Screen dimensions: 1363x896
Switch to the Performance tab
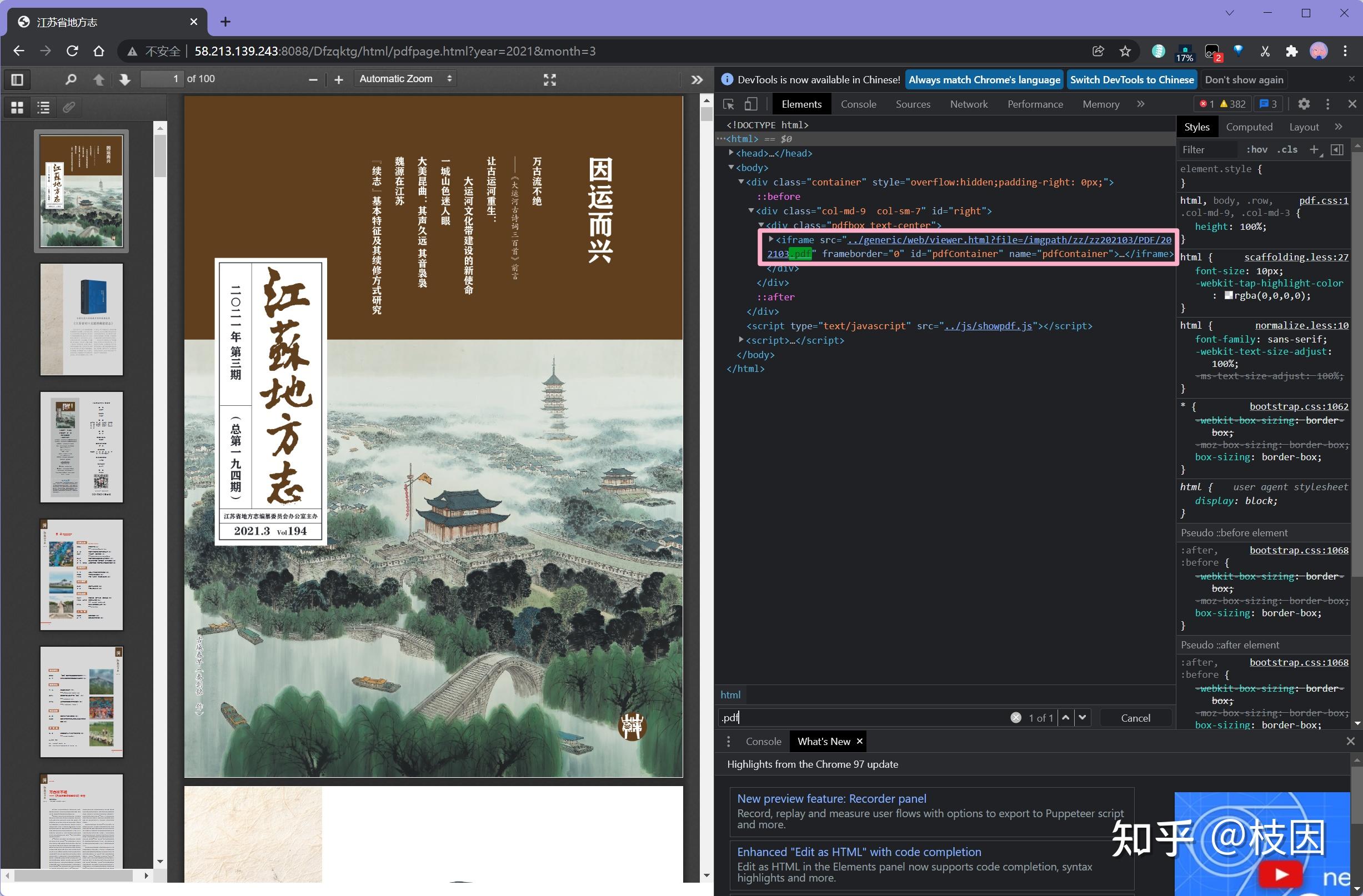1035,104
